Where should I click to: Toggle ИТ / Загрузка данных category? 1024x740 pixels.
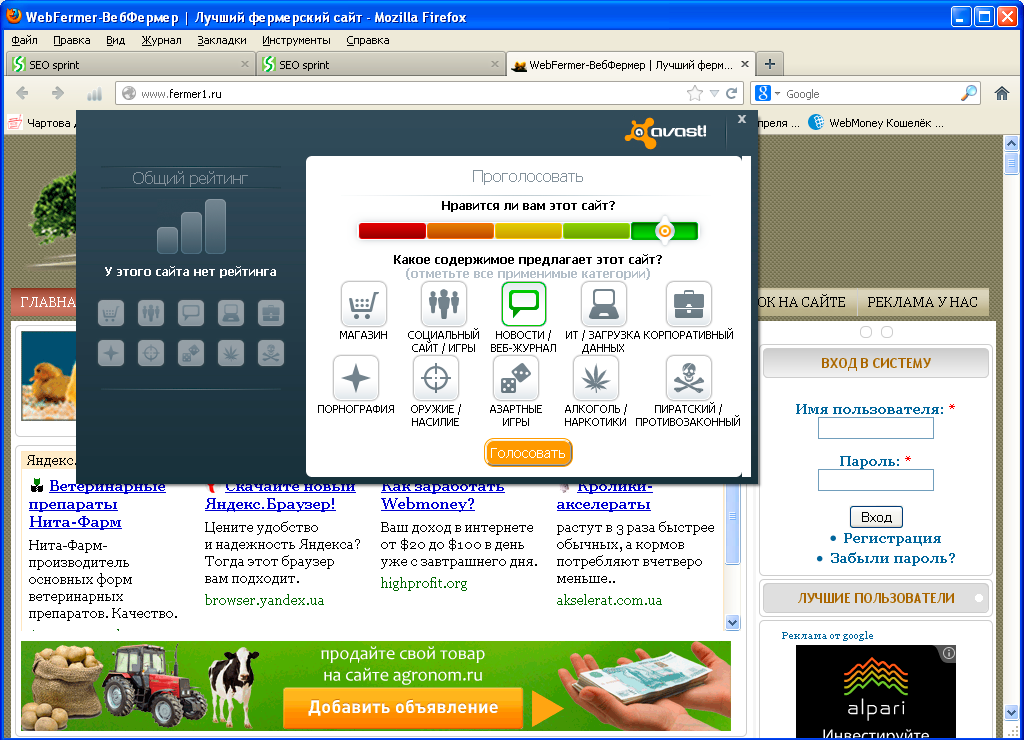(x=603, y=304)
